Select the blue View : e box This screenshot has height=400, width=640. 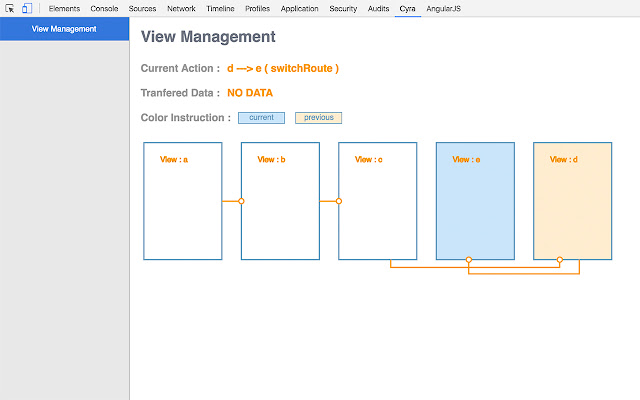click(x=475, y=201)
